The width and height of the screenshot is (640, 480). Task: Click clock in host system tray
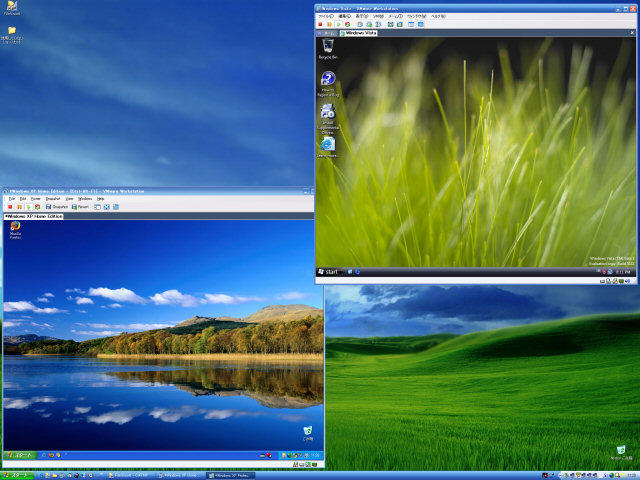pyautogui.click(x=634, y=476)
